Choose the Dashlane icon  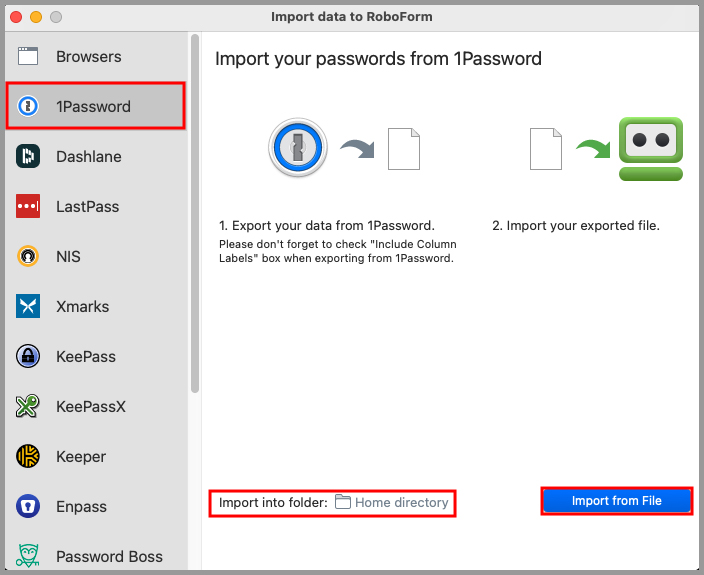[28, 156]
